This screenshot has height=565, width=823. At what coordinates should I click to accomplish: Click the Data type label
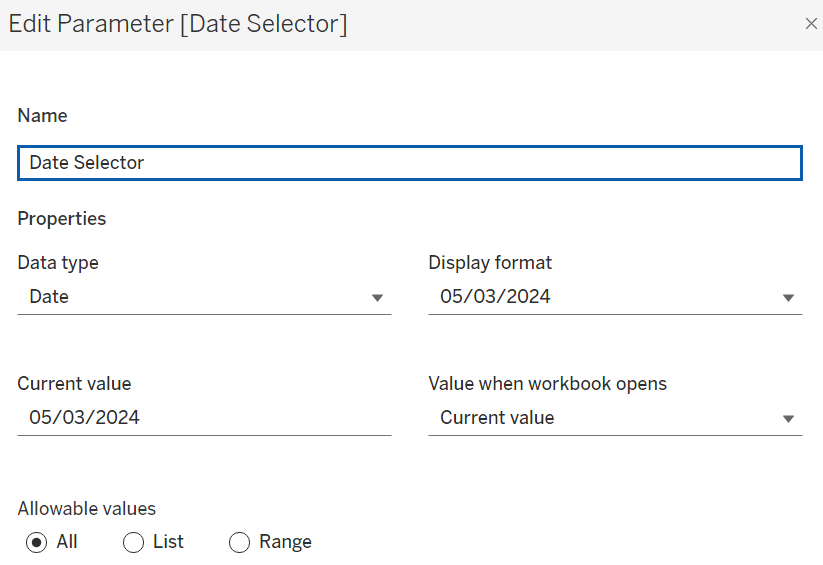point(58,263)
